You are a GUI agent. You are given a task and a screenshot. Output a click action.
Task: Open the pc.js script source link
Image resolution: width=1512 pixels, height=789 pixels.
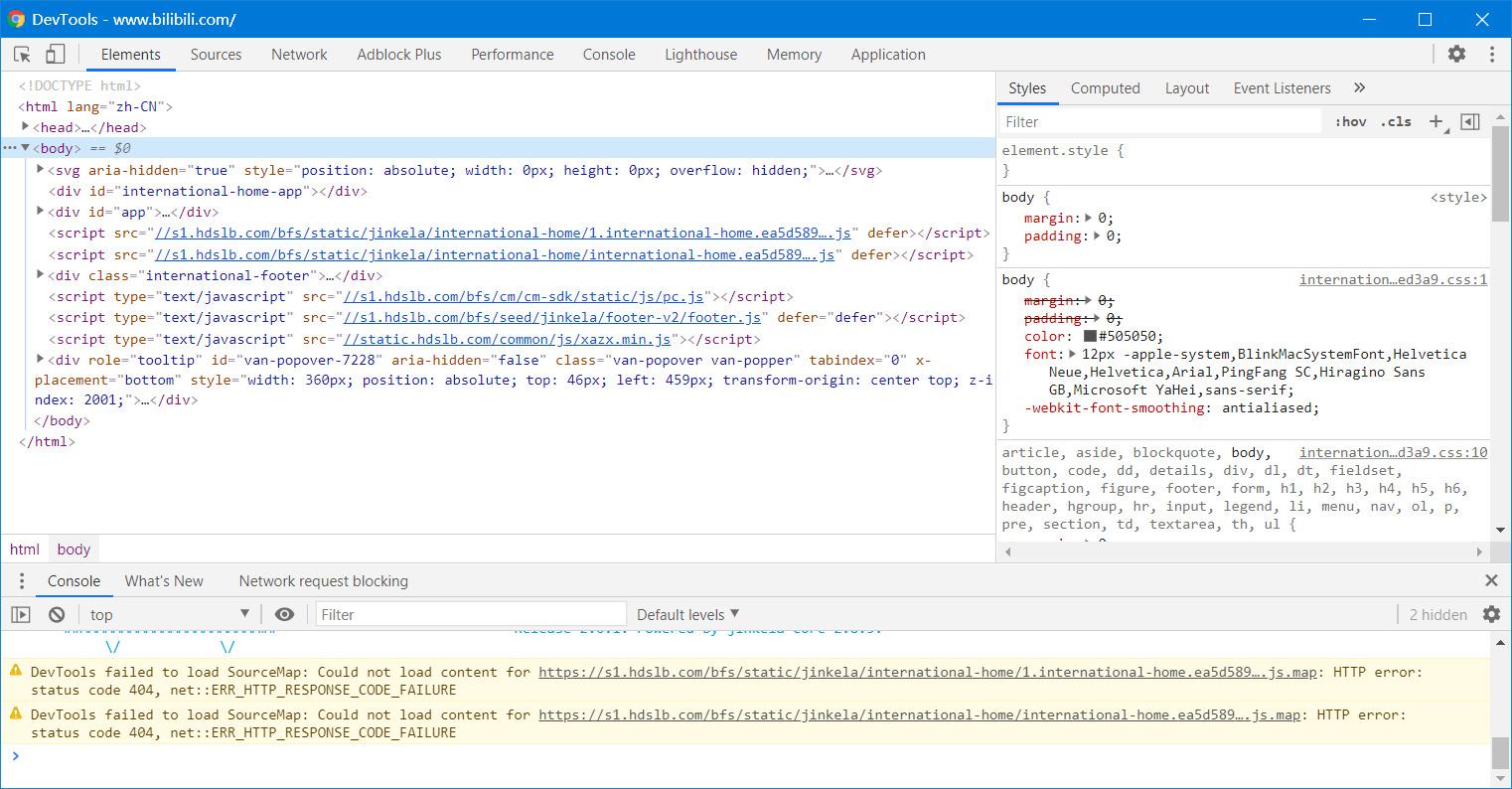(524, 296)
